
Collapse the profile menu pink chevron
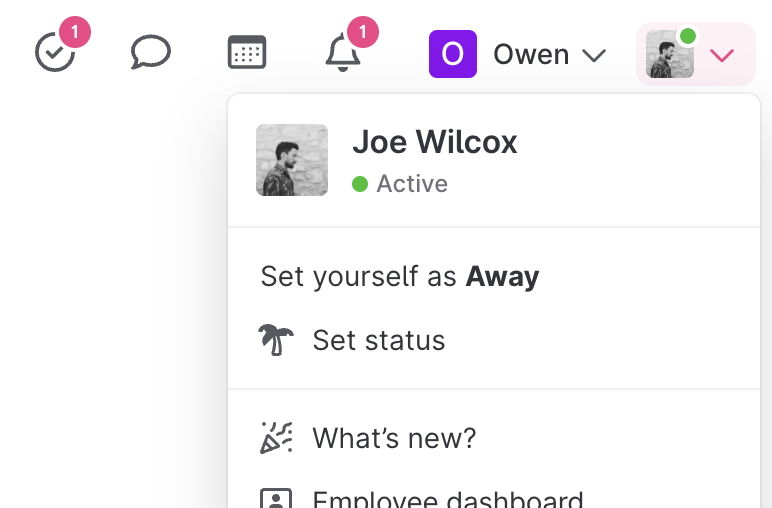pyautogui.click(x=722, y=55)
